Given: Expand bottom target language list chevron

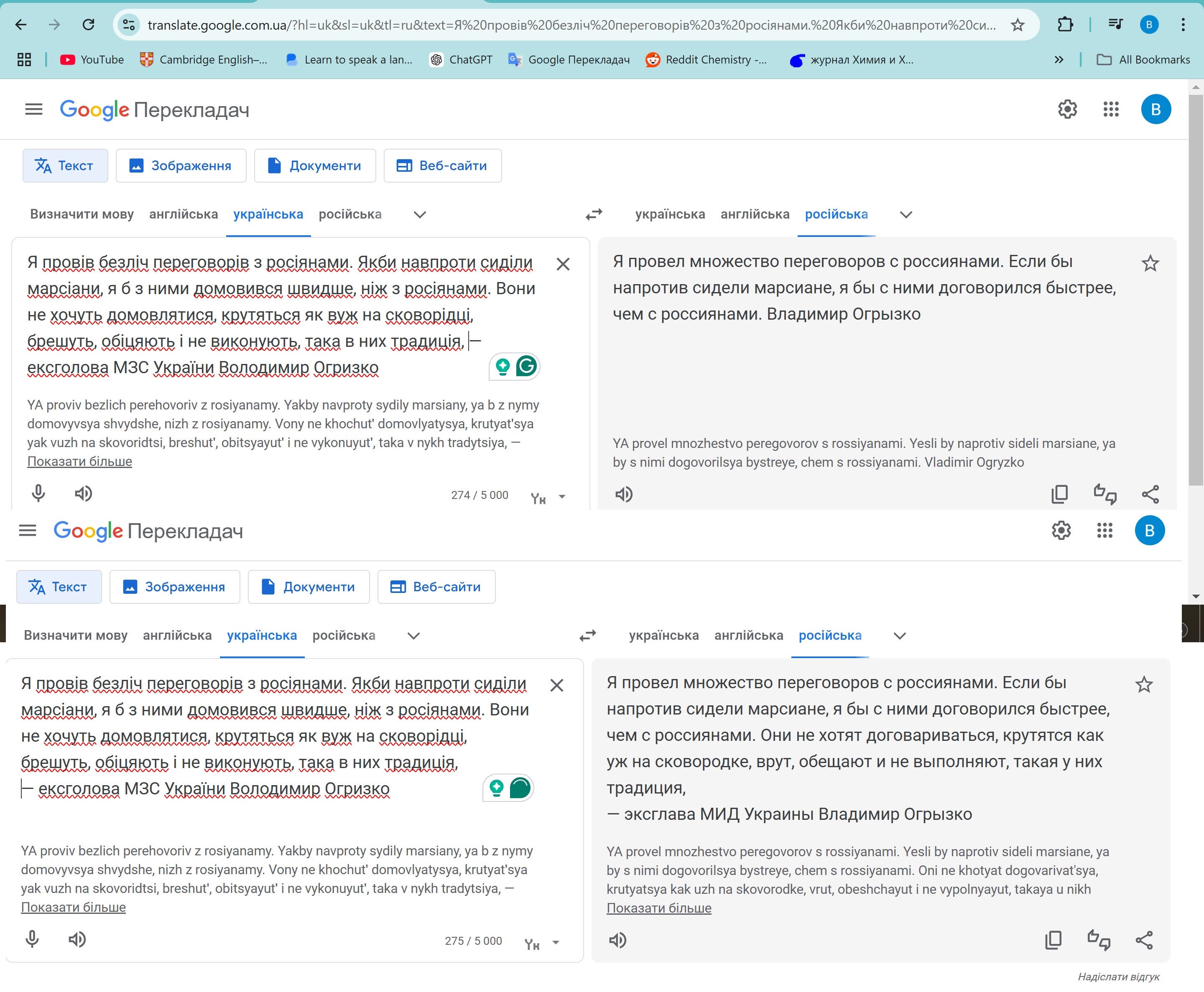Looking at the screenshot, I should coord(899,636).
